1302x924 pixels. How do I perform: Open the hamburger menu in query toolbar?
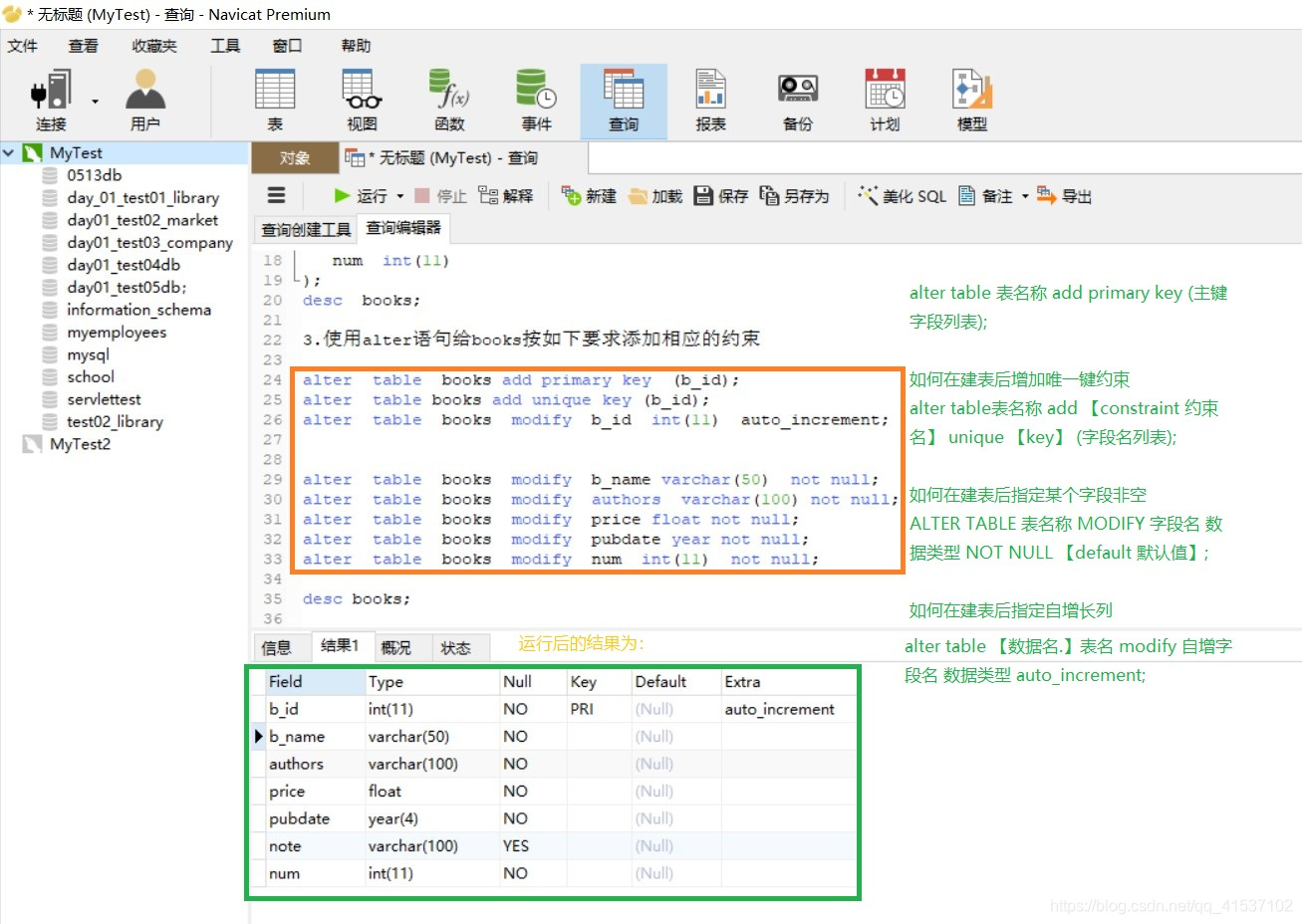coord(277,195)
